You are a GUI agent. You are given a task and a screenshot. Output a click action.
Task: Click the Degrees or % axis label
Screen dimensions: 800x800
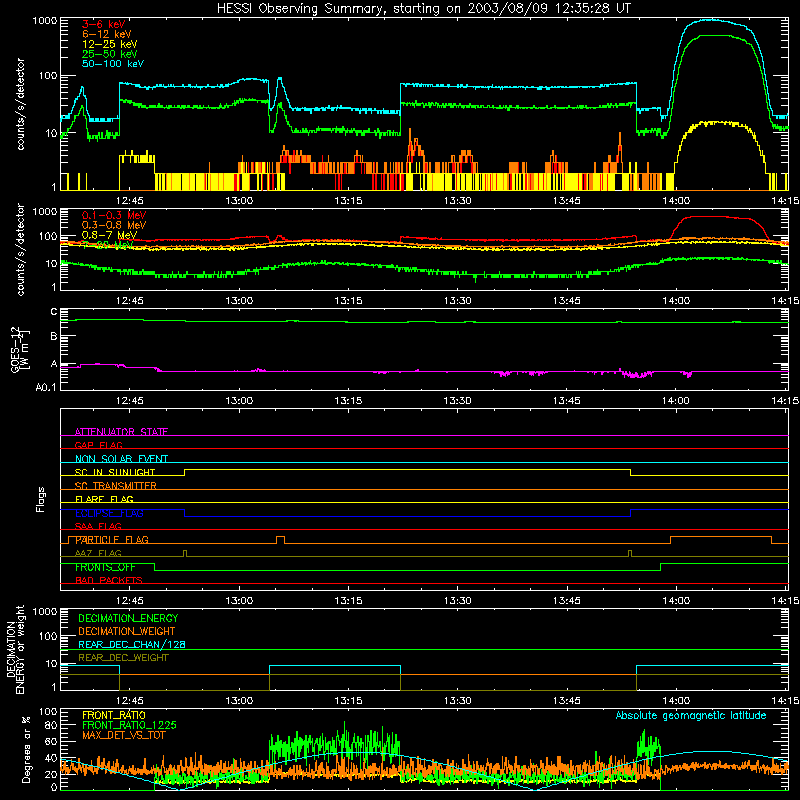pos(26,750)
